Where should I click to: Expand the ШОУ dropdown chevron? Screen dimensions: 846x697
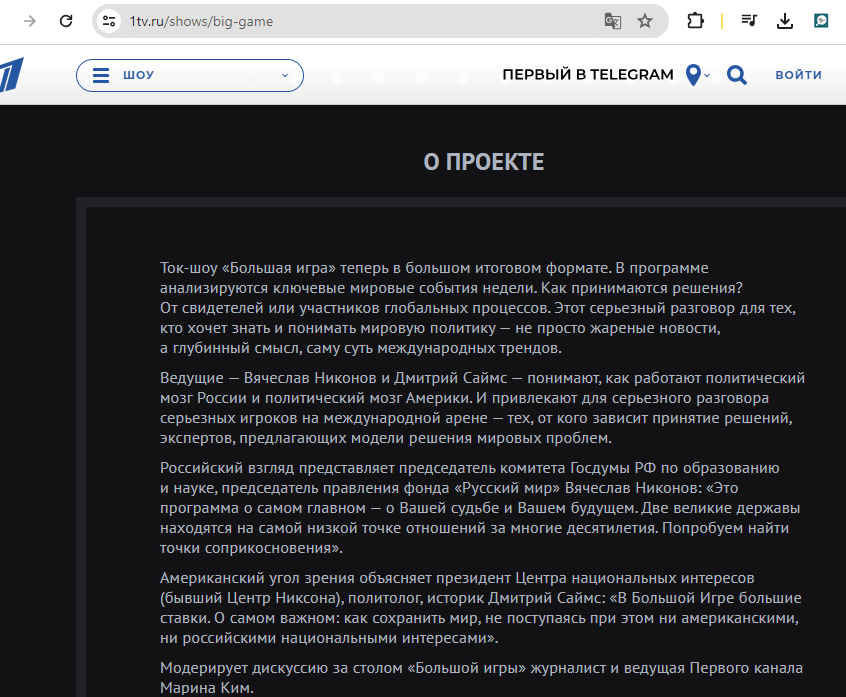tap(285, 76)
